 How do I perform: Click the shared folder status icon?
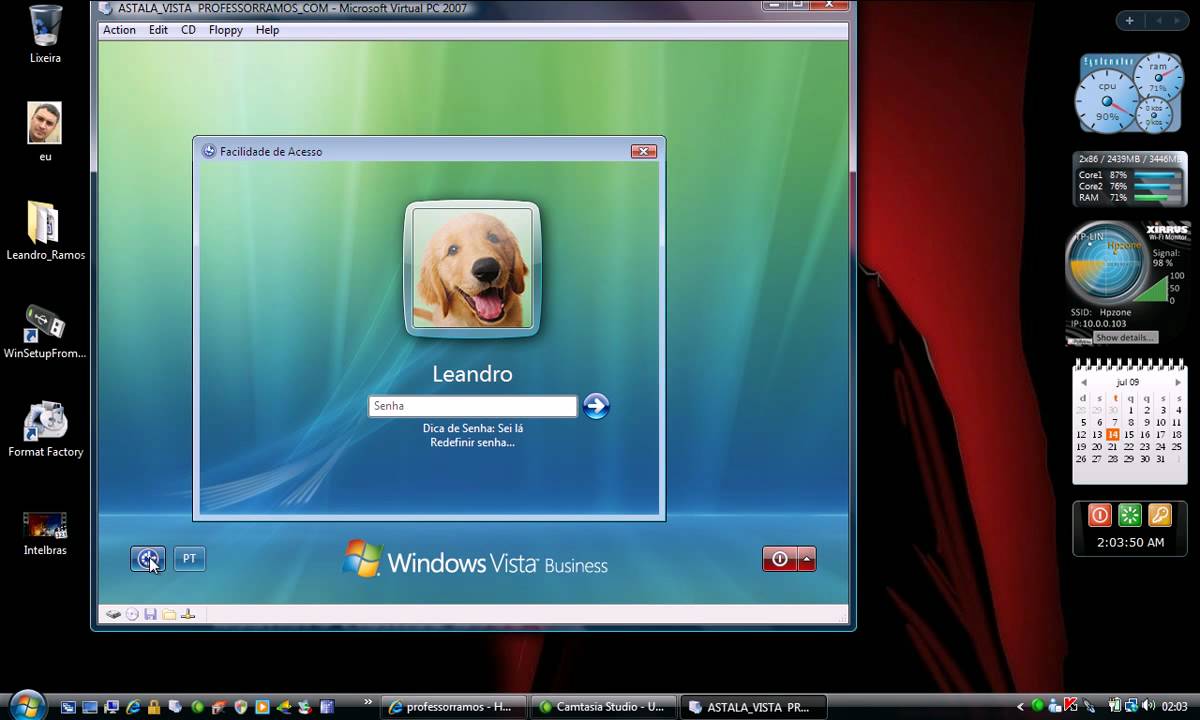tap(169, 614)
